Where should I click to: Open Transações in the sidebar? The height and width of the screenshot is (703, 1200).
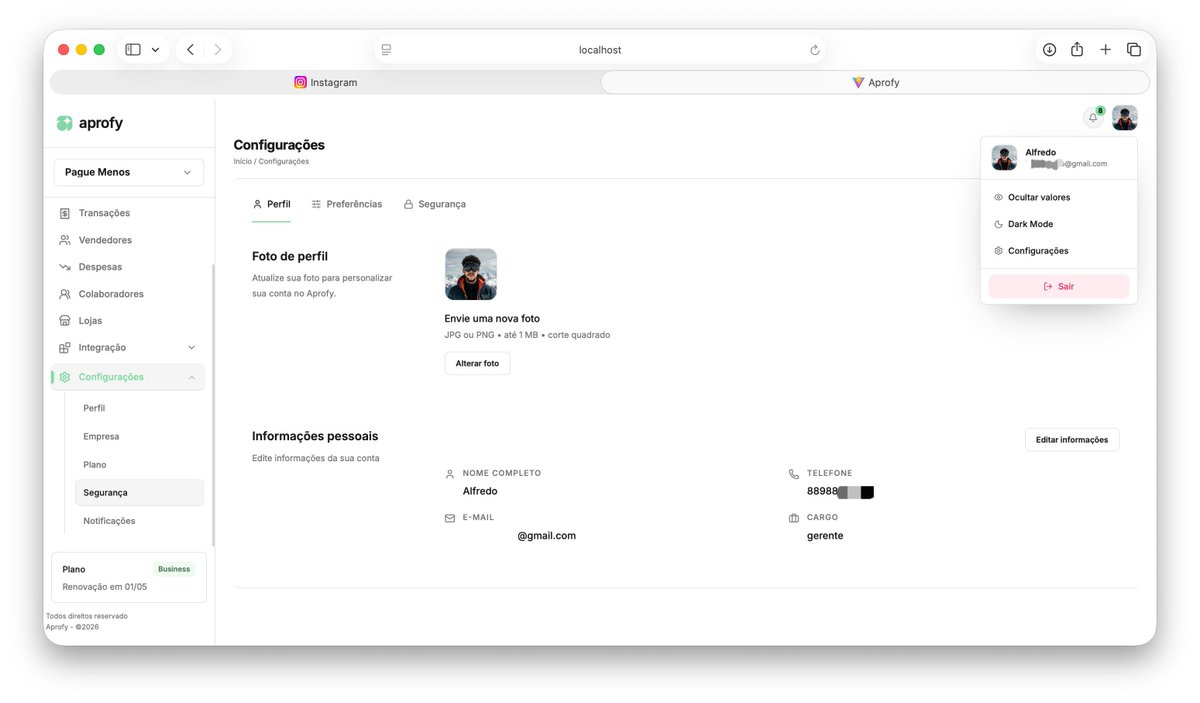coord(104,213)
